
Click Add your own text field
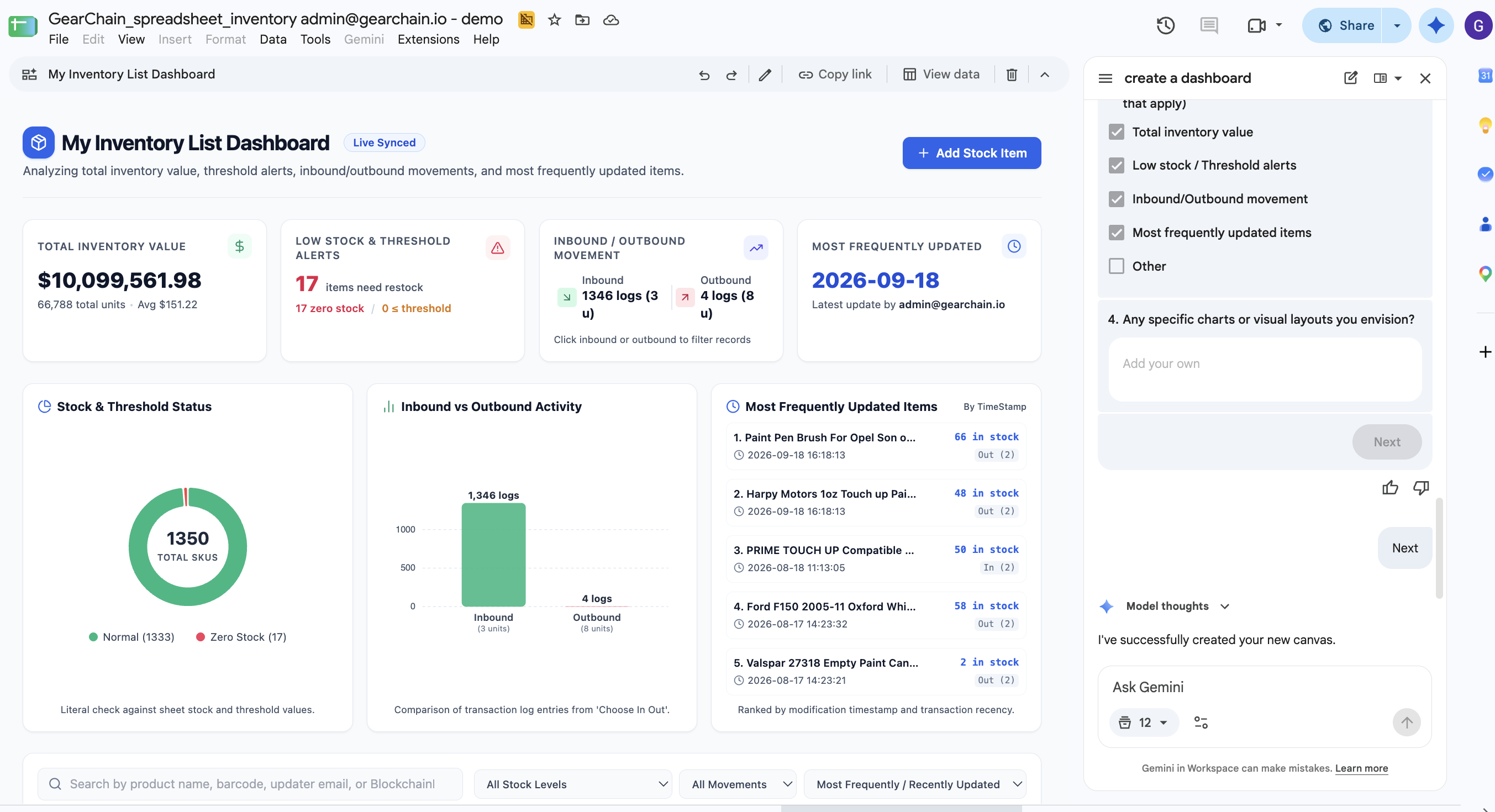[1265, 370]
